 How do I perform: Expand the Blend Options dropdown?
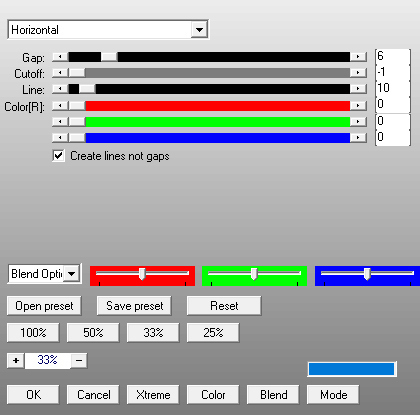[x=72, y=274]
